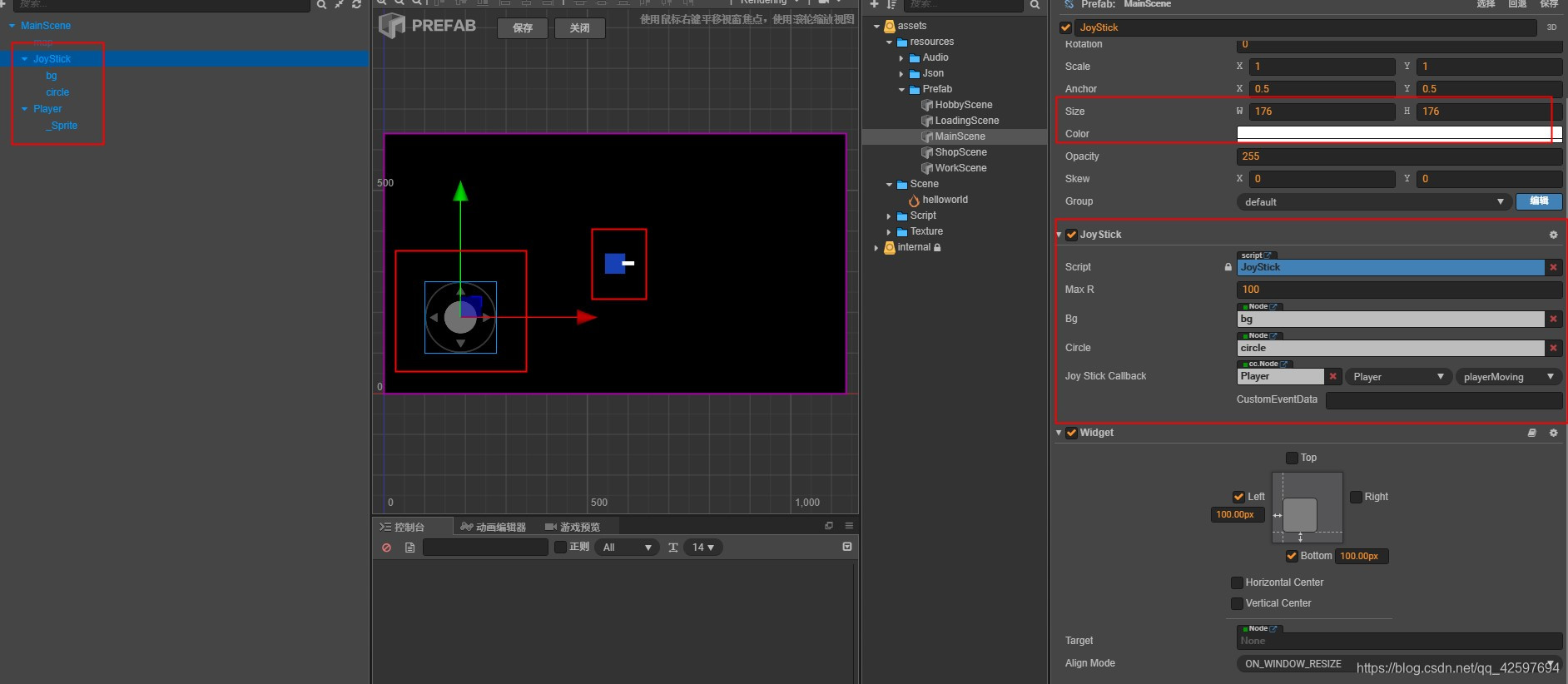Click the helloworld scene fire icon

tap(914, 200)
